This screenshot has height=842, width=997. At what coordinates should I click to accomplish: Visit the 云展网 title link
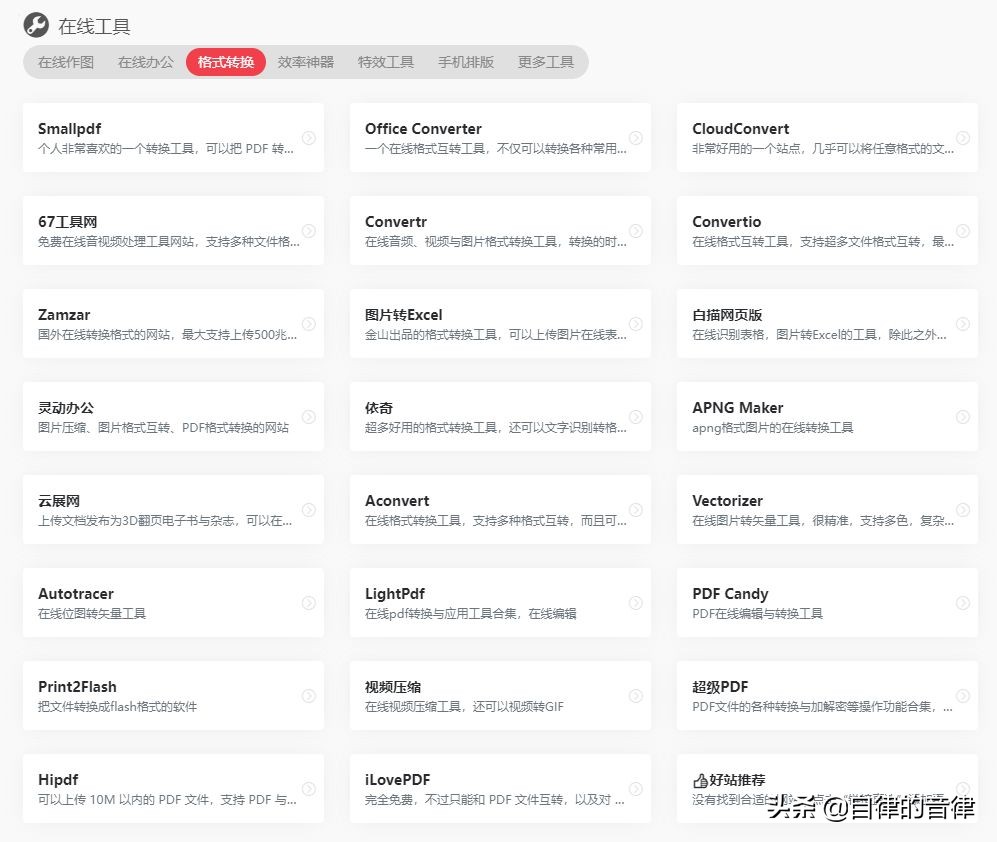59,500
